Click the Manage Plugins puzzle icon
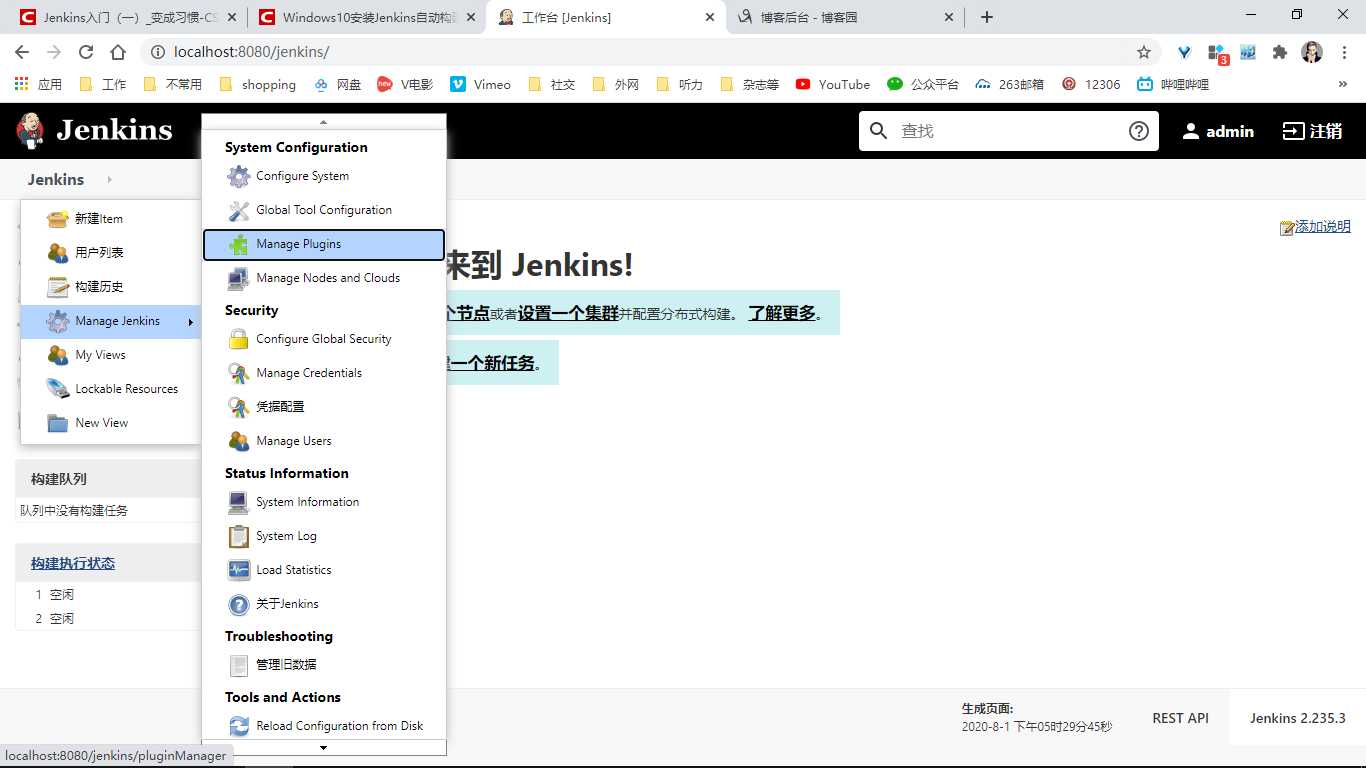 pos(238,244)
